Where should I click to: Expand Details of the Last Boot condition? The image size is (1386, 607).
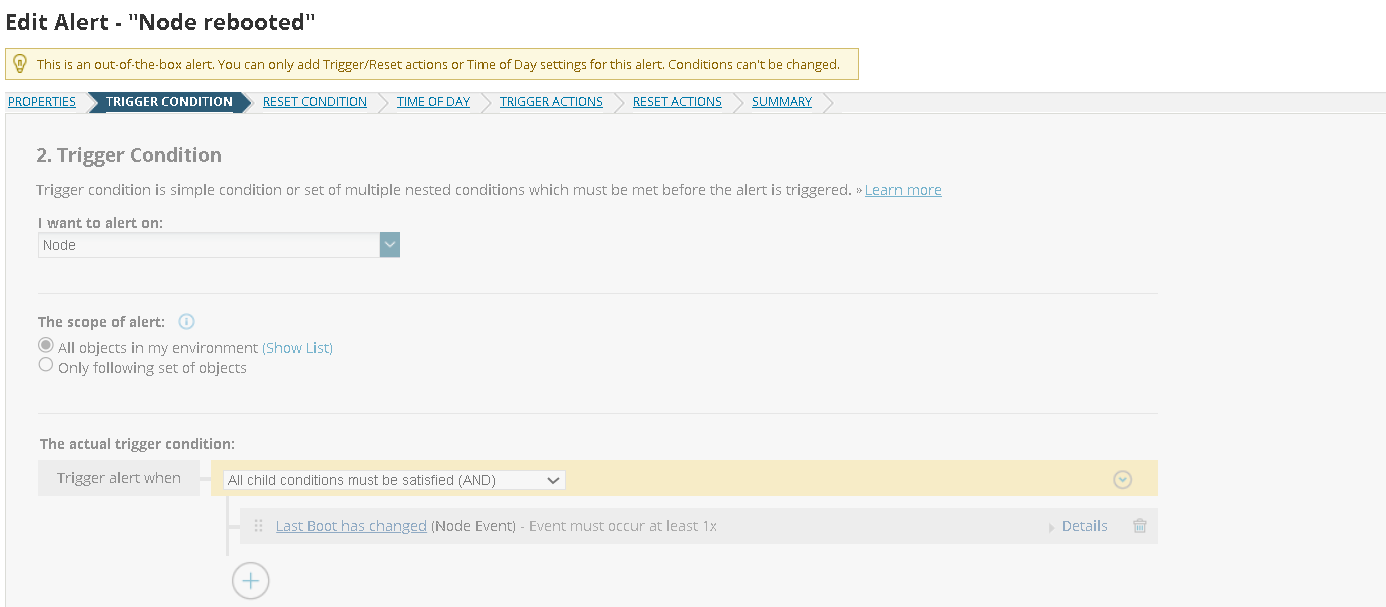pos(1084,526)
